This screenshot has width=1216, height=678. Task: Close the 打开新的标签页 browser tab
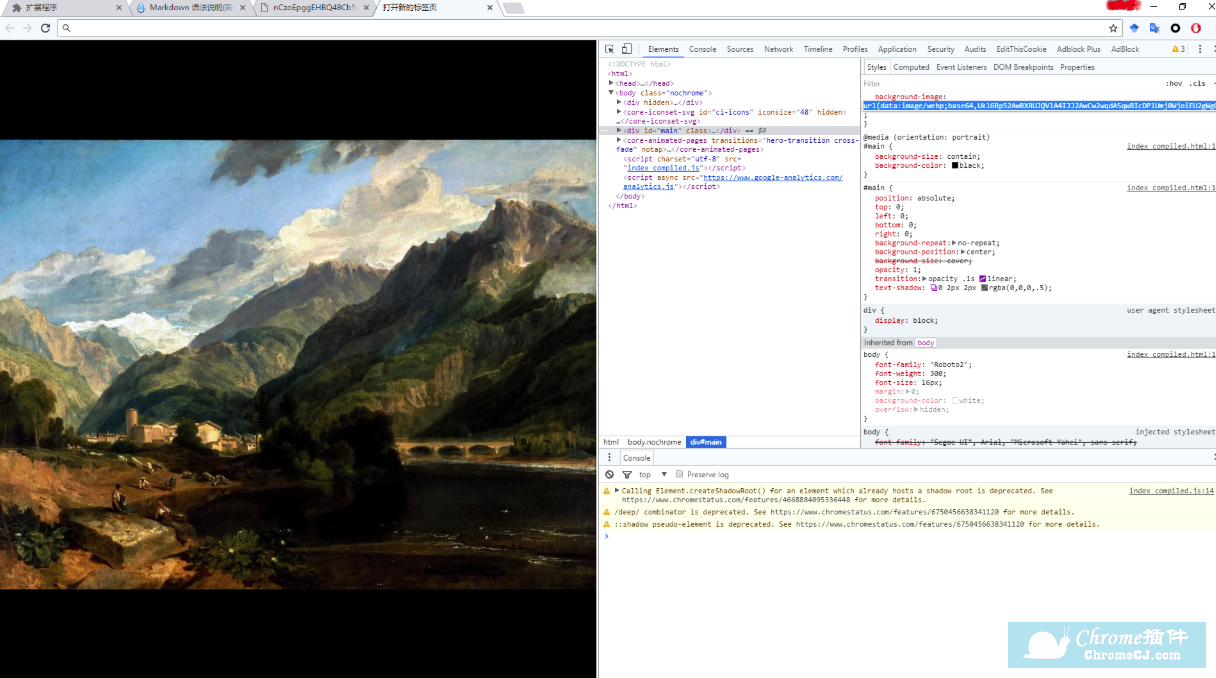(x=490, y=8)
